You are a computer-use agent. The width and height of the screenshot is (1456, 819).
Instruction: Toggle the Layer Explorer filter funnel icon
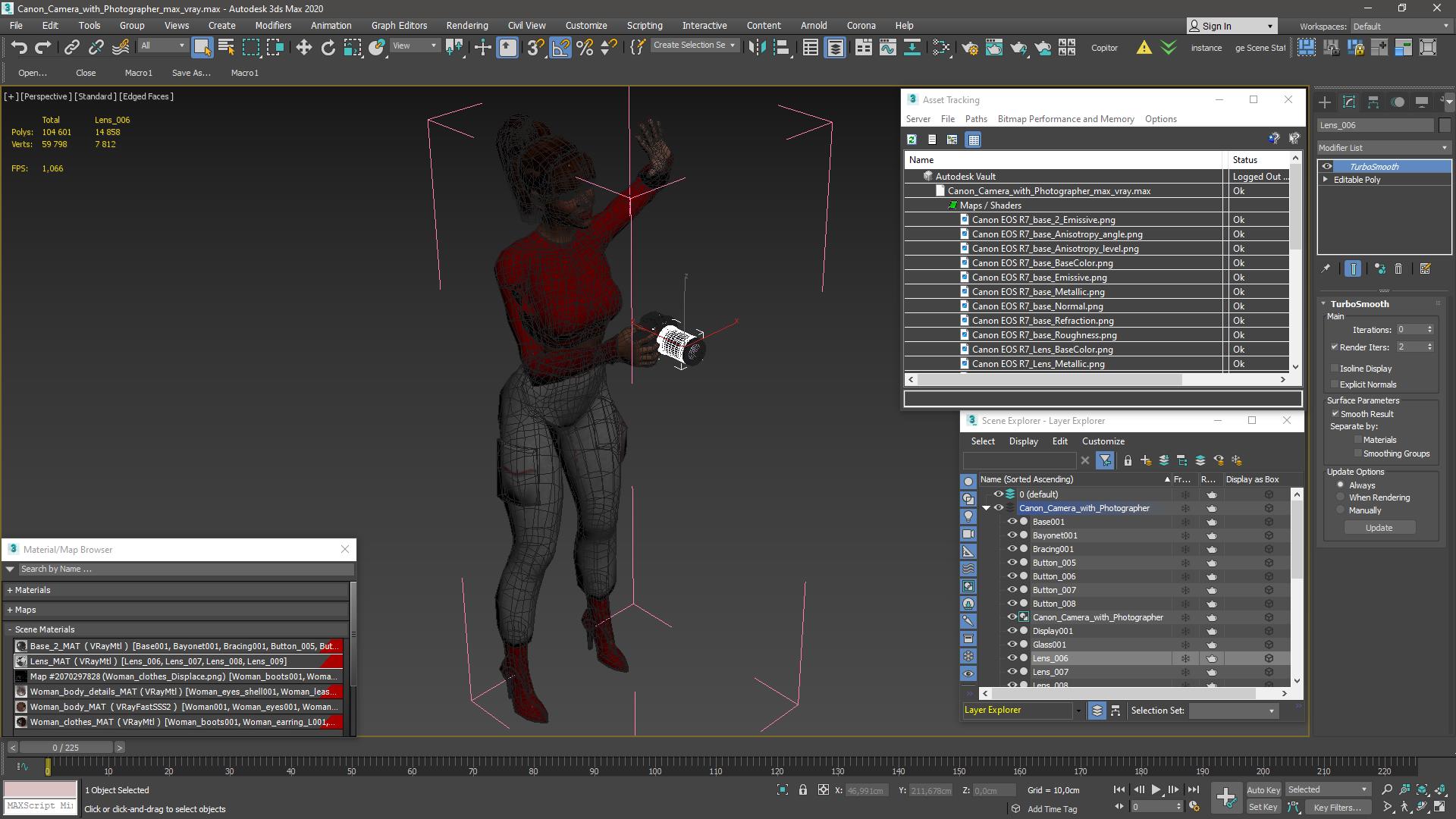click(x=1105, y=460)
